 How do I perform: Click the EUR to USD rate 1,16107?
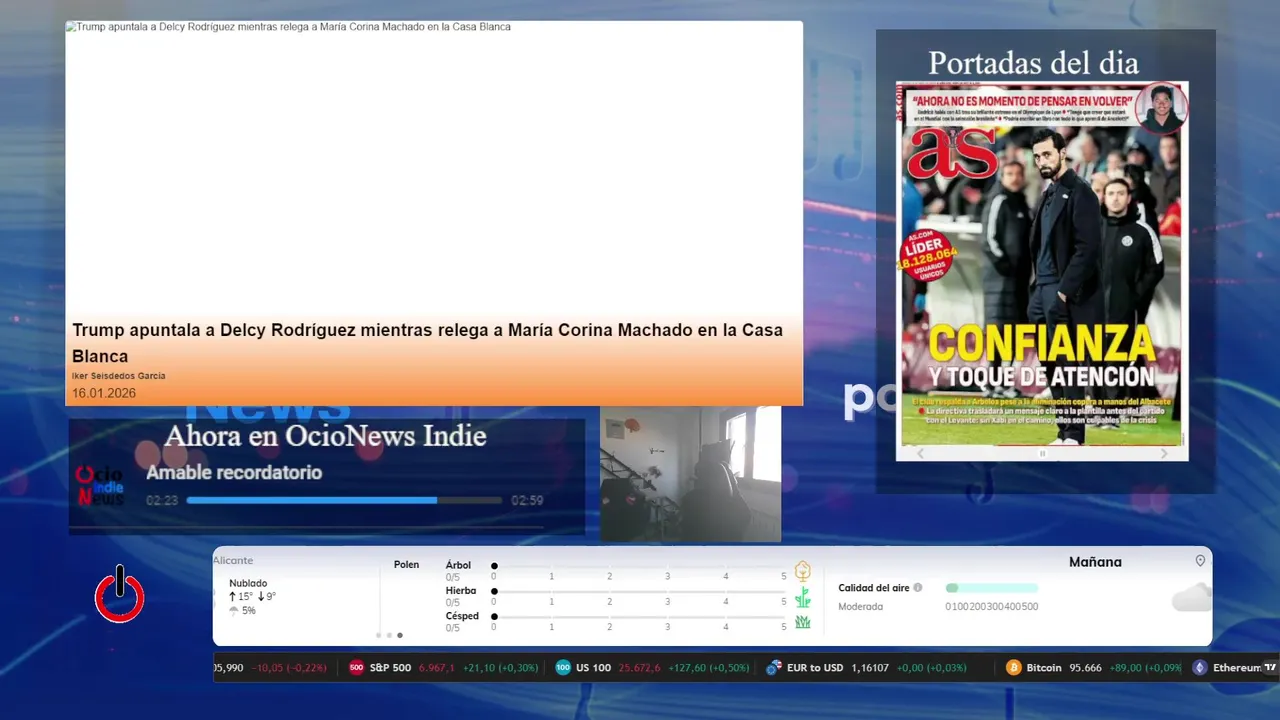coord(870,667)
